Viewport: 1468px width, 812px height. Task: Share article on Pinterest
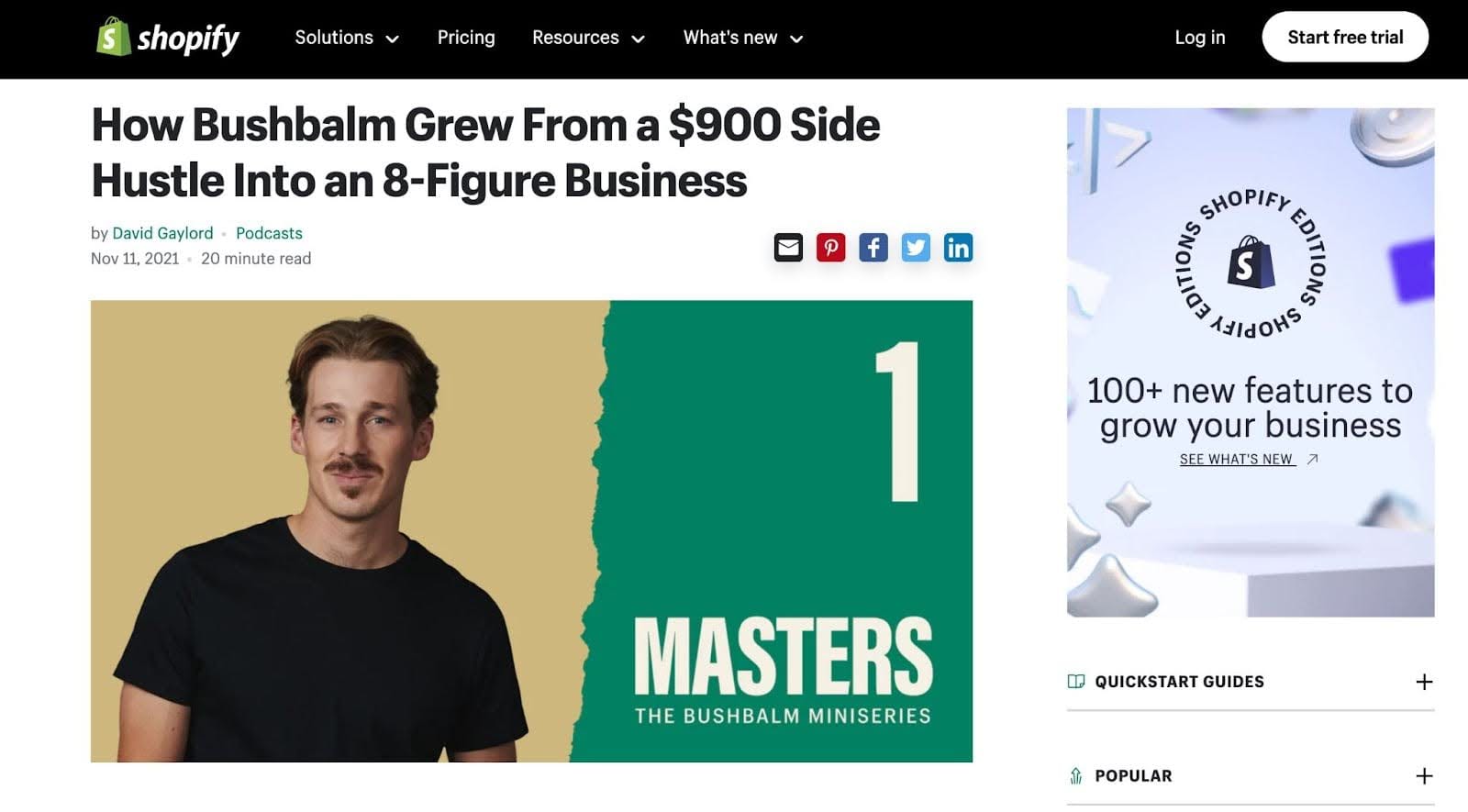[x=830, y=248]
